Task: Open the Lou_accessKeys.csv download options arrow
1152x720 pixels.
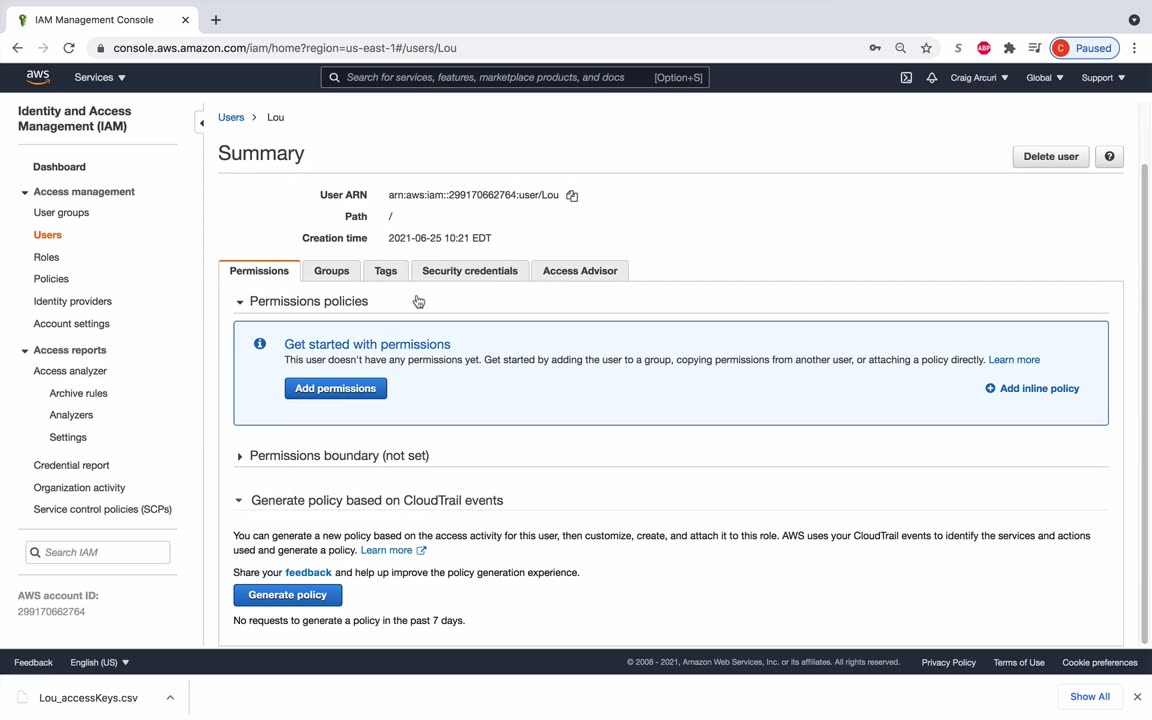Action: point(170,697)
